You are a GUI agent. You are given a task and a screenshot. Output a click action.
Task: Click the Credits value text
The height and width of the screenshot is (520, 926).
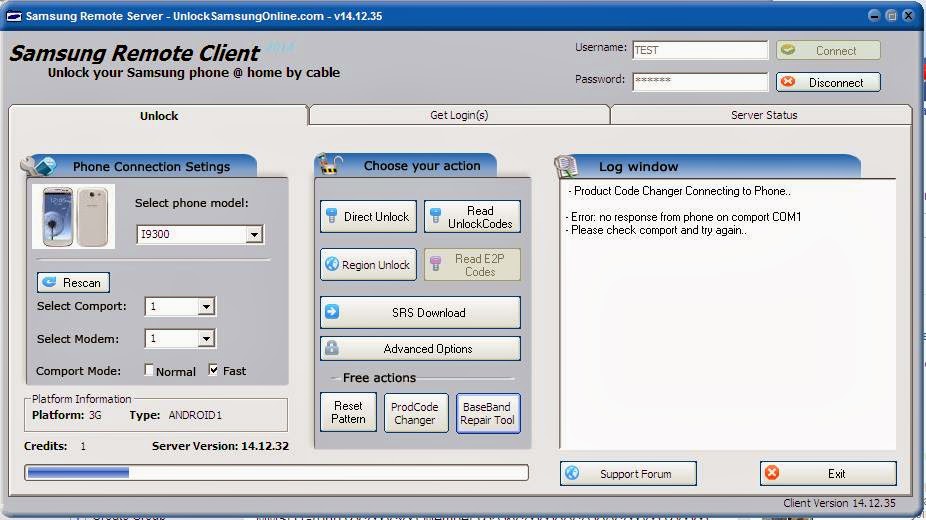[x=83, y=446]
